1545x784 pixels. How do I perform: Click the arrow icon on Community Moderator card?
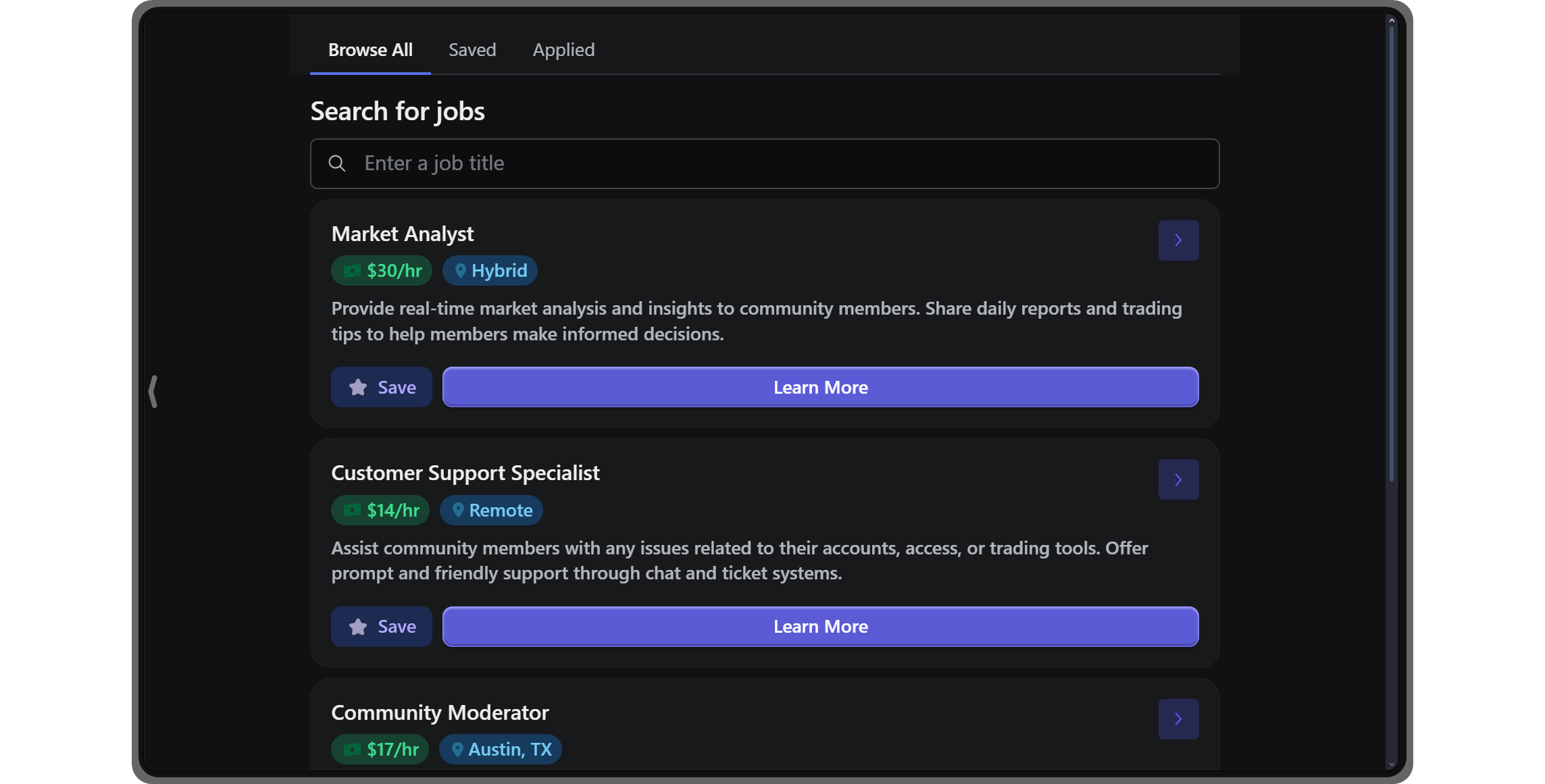[1179, 719]
